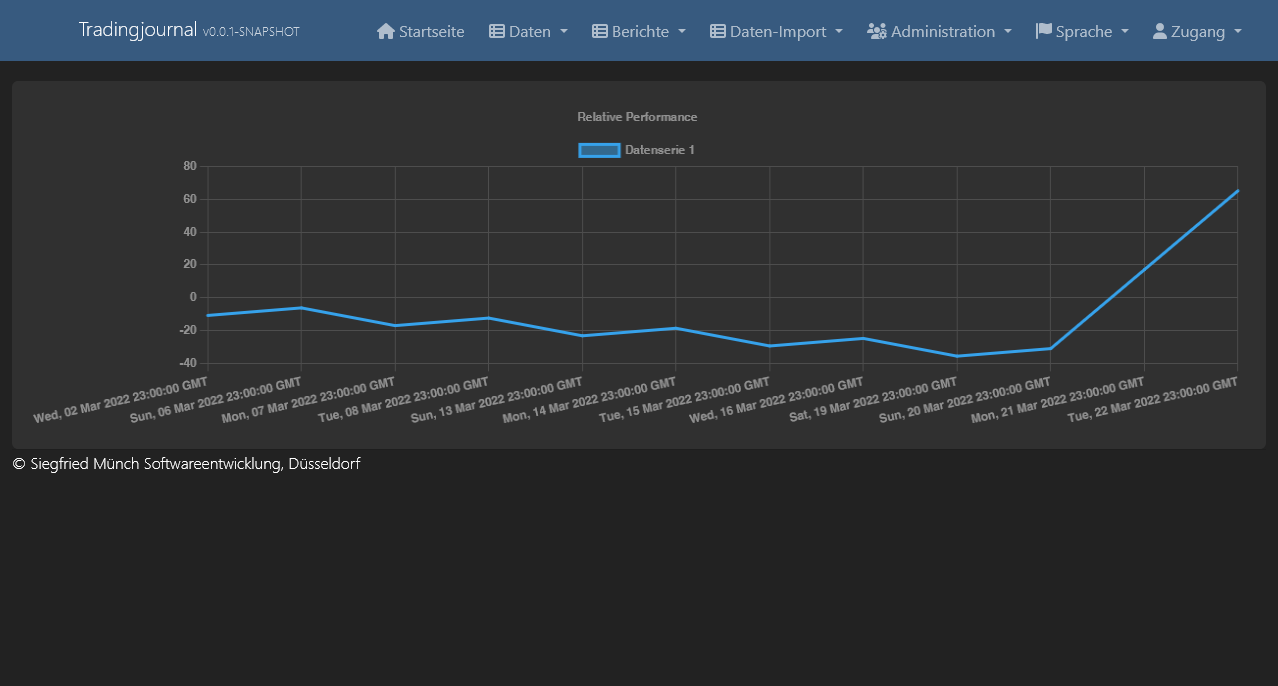Click the home icon beside Startseite
1278x686 pixels.
[x=386, y=31]
